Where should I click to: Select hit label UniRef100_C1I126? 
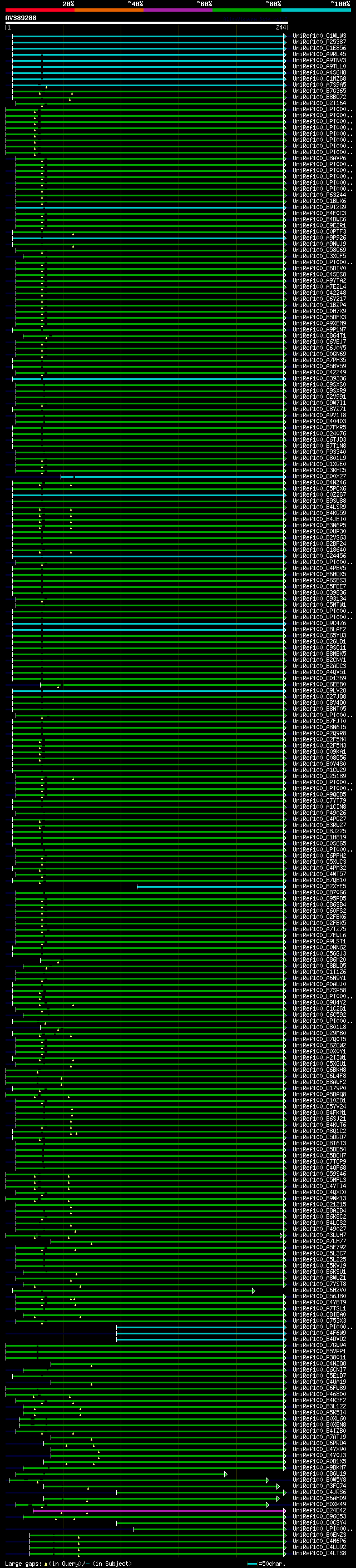coord(319,972)
